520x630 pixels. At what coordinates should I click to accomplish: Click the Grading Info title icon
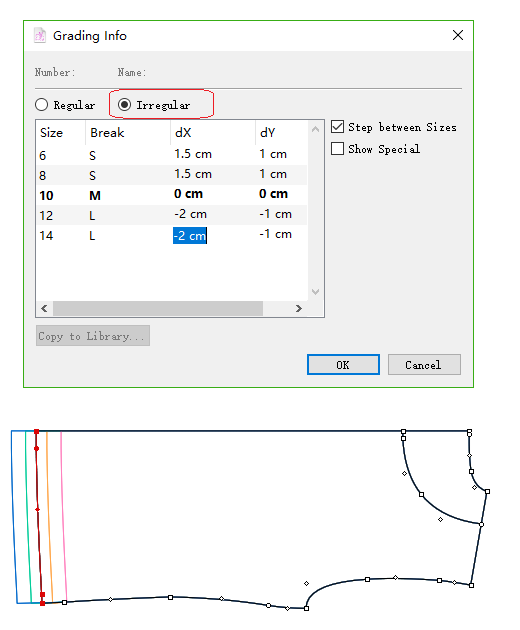39,35
